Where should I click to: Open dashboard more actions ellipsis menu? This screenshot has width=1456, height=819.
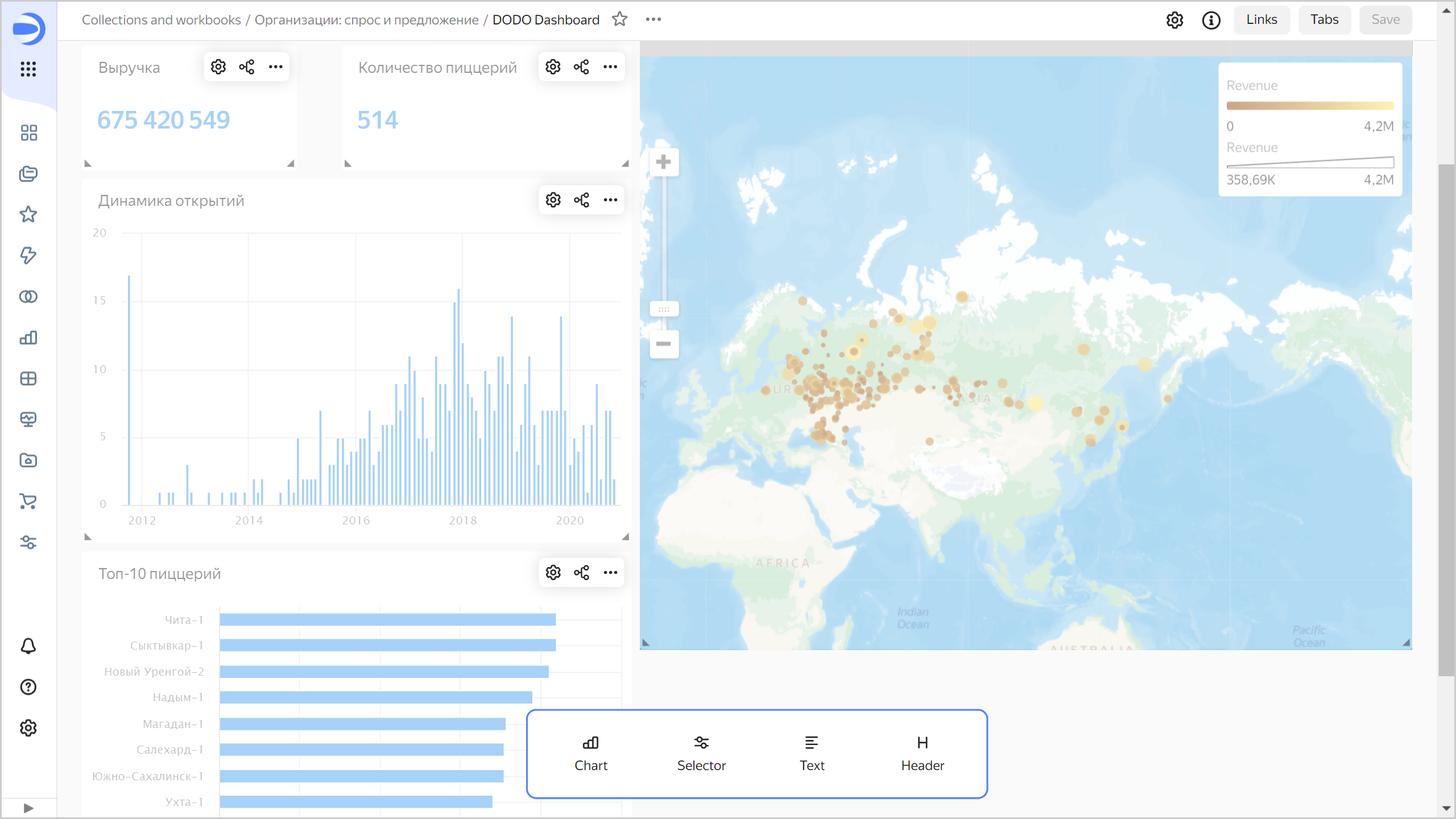pyautogui.click(x=653, y=19)
